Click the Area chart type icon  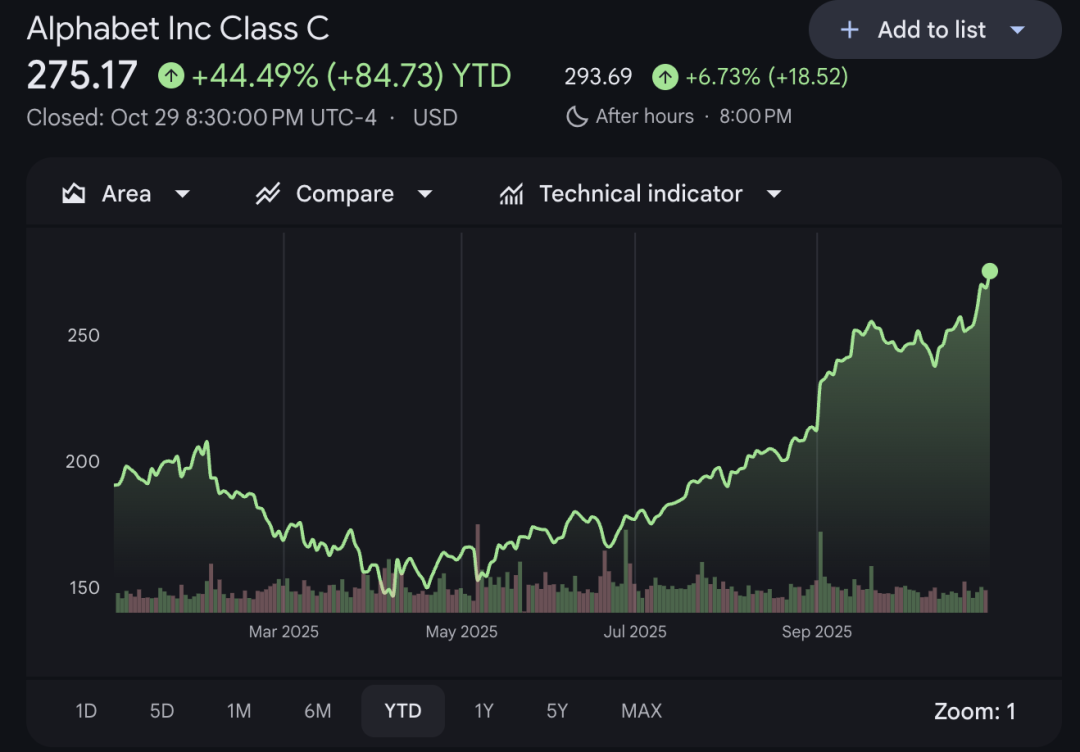[74, 194]
